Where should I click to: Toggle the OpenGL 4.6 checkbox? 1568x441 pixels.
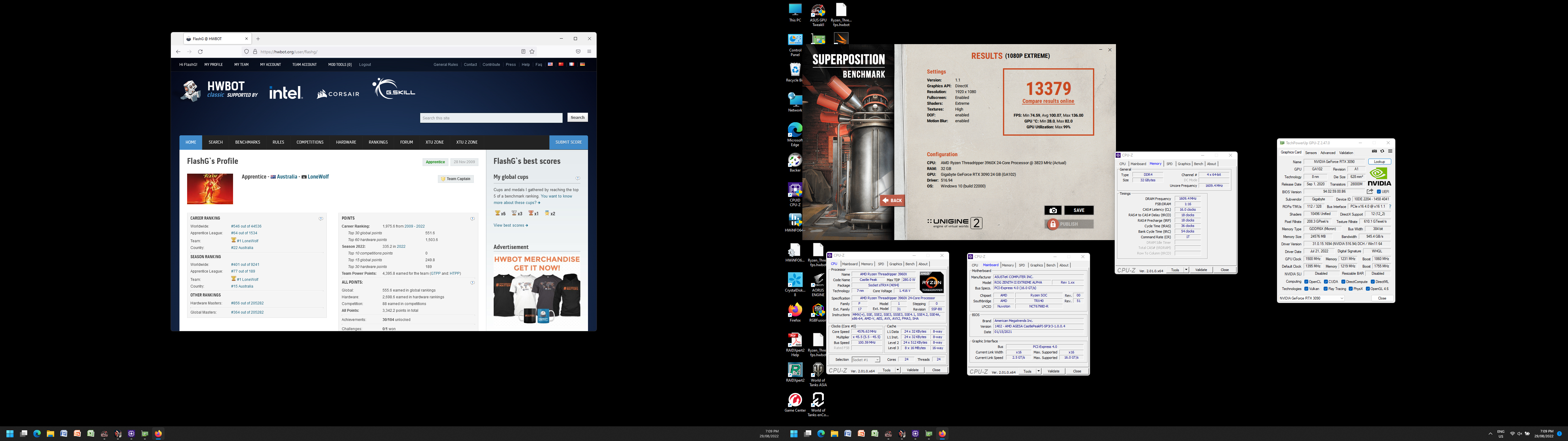(x=1367, y=289)
